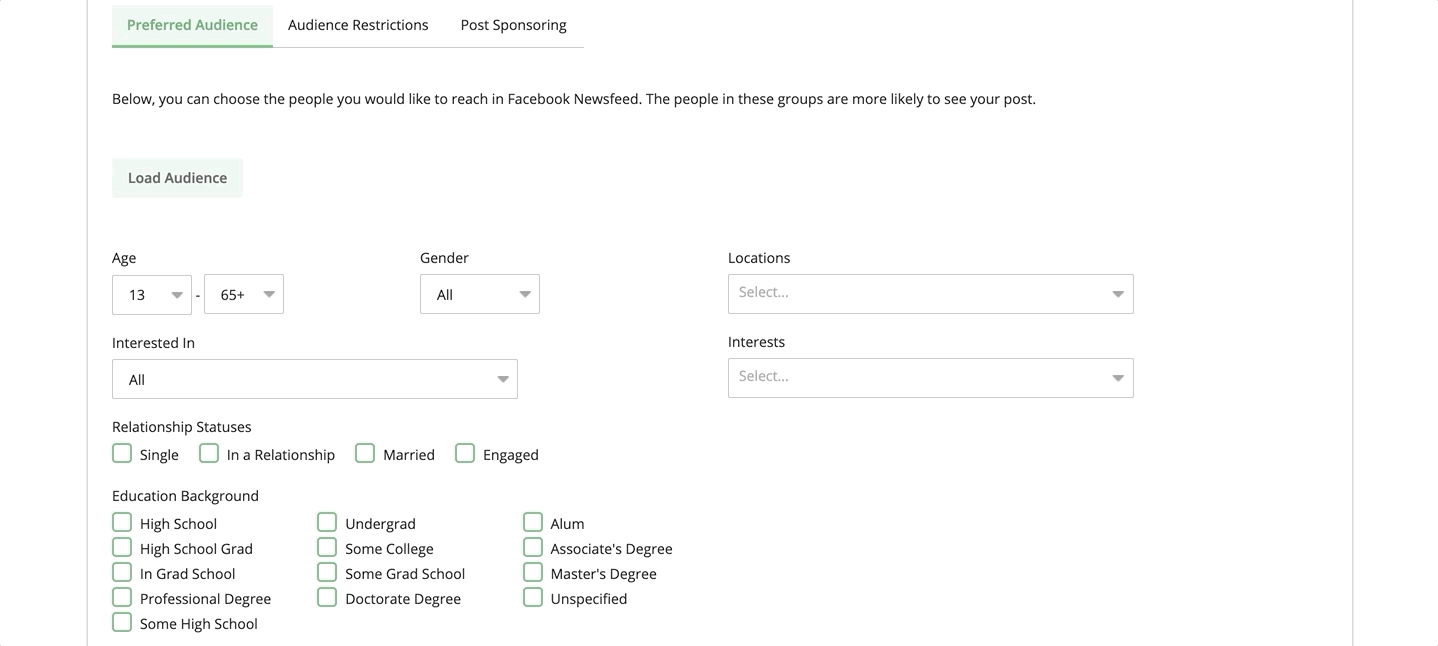Open the Locations select dropdown

click(929, 293)
